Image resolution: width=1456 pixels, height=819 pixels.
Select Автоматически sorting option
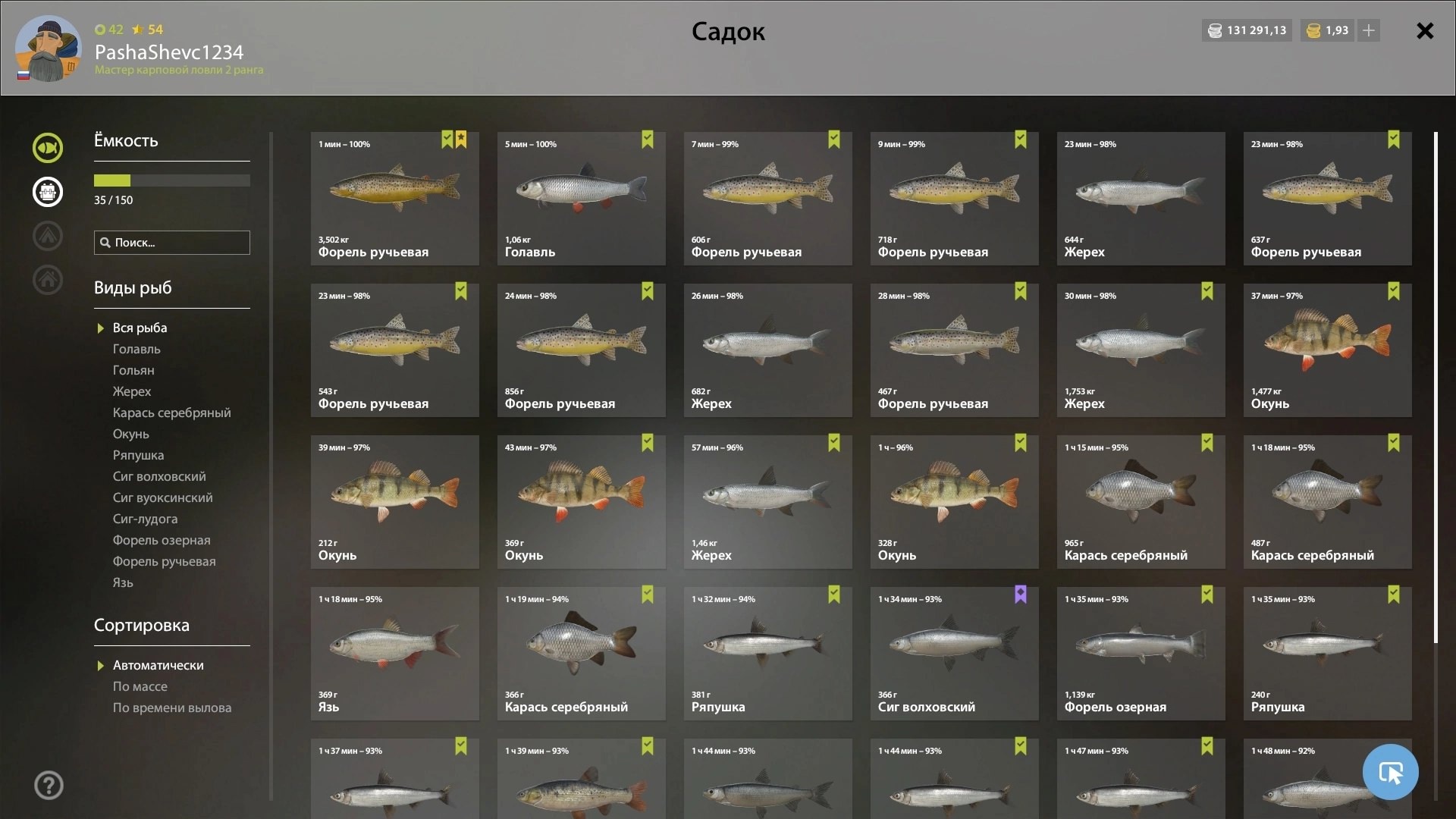pos(158,665)
